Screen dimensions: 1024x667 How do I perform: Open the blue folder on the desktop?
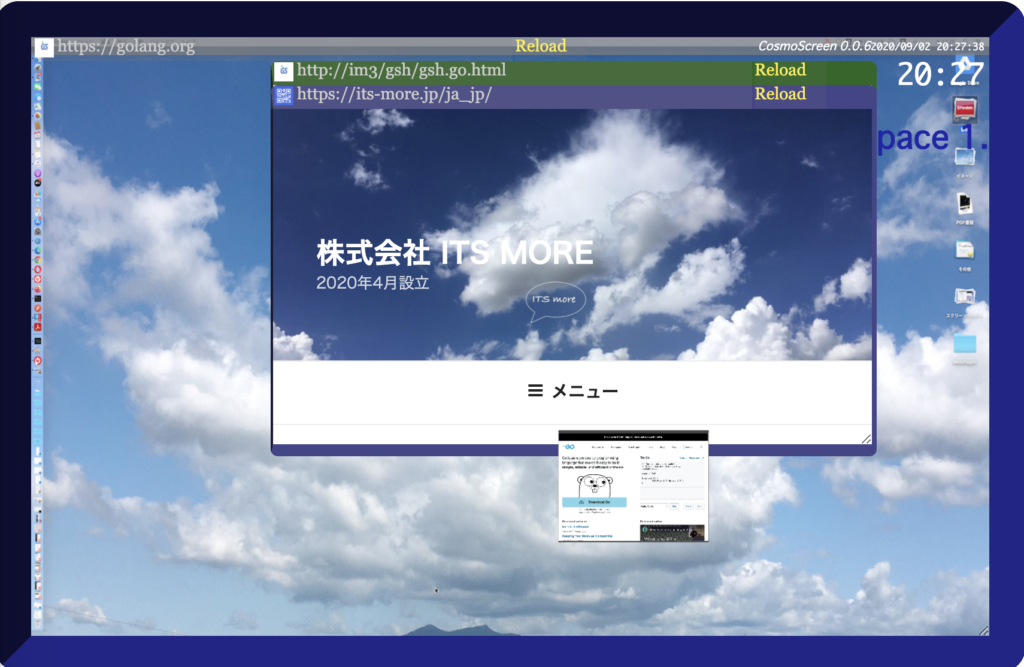[x=965, y=345]
